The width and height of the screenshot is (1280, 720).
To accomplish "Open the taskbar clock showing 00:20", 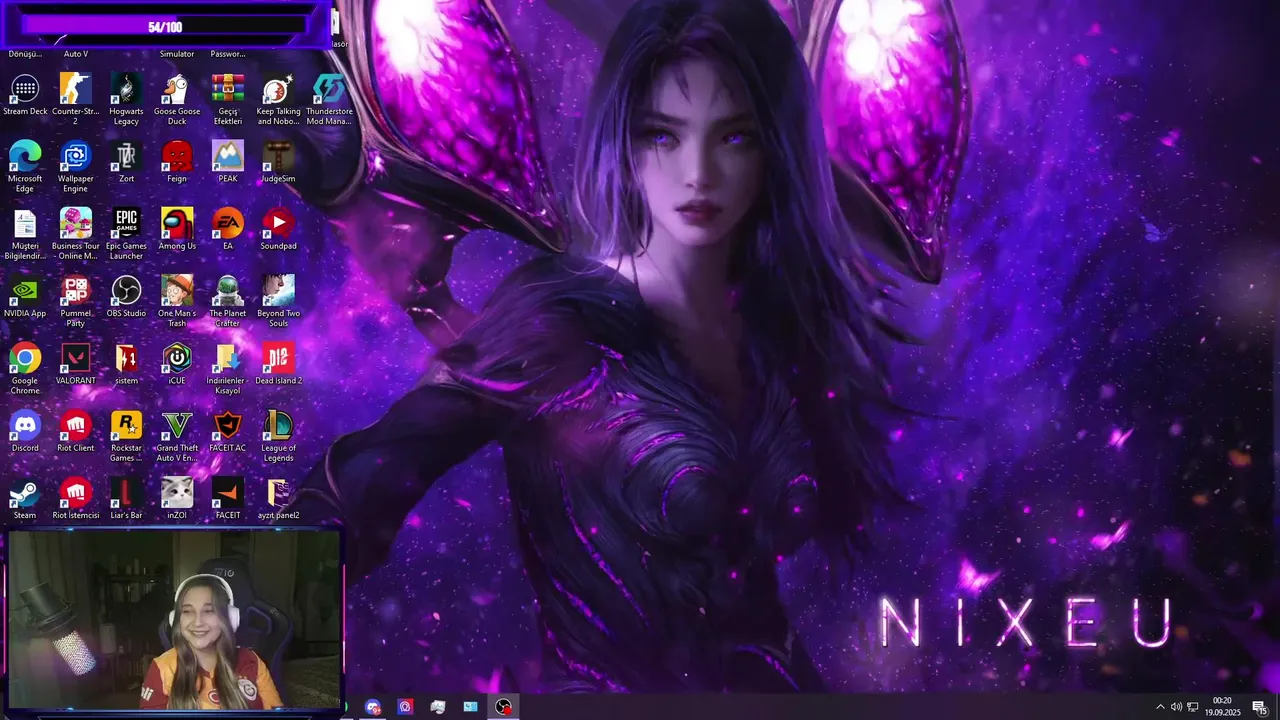I will pos(1222,707).
